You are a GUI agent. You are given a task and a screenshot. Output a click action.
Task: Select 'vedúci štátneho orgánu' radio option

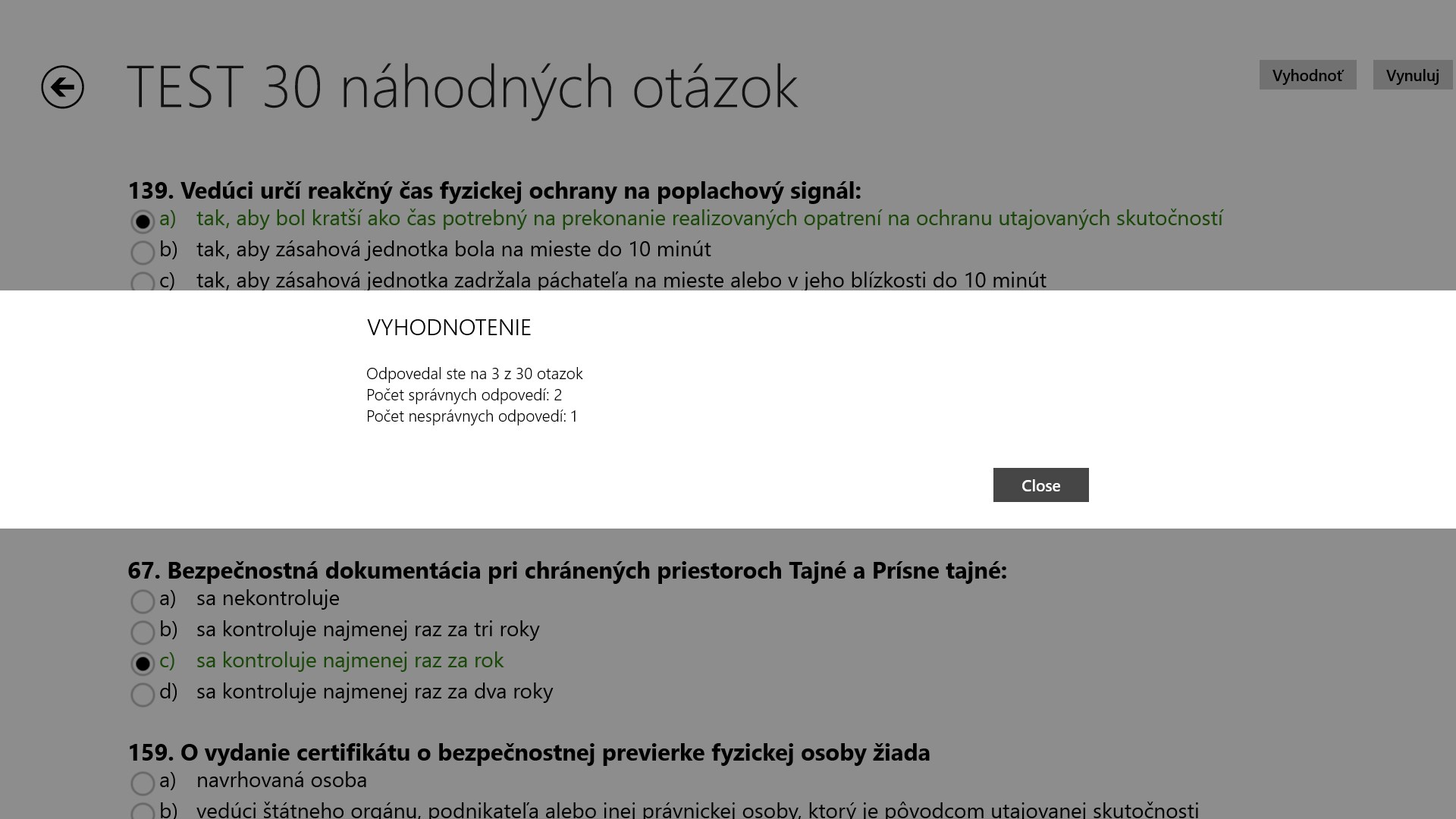(x=143, y=811)
